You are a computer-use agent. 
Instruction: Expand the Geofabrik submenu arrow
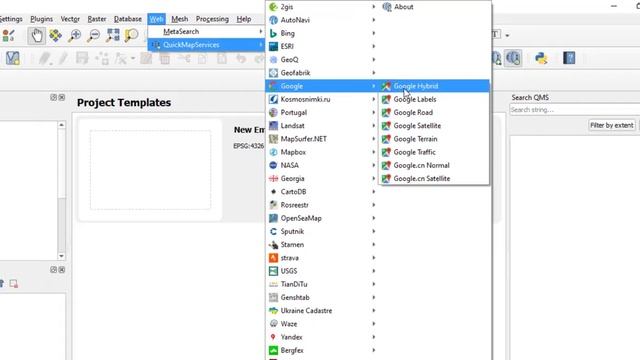coord(373,73)
